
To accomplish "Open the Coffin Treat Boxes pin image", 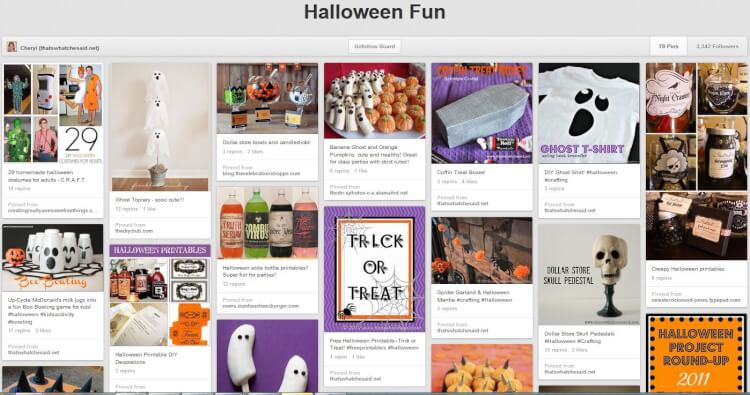I will 482,113.
